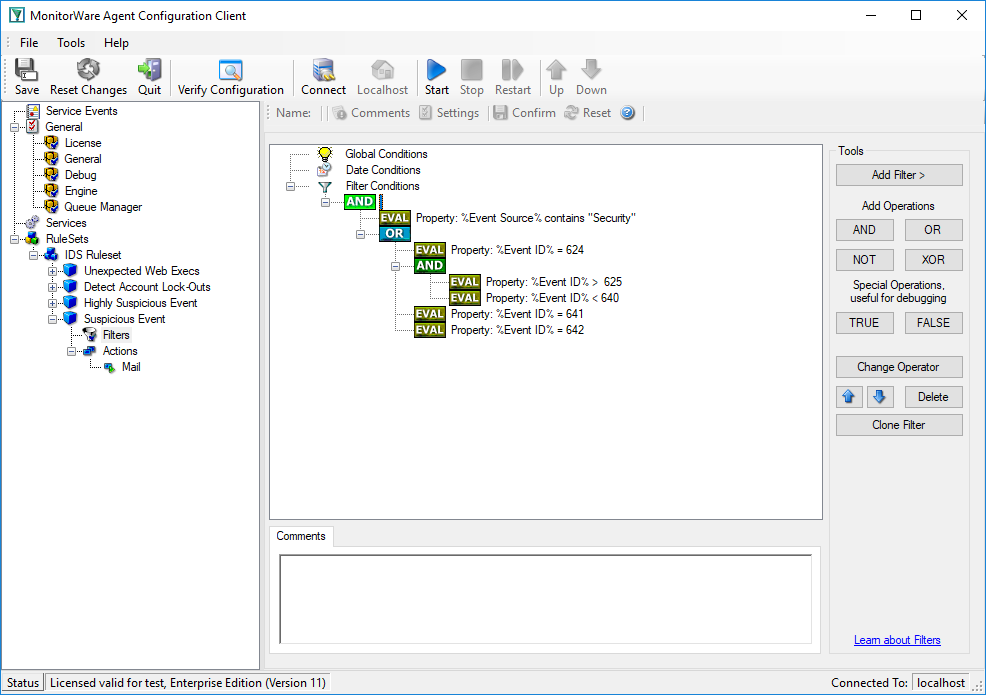Select EVAL node for Event Source contains Security
986x695 pixels.
(x=394, y=218)
